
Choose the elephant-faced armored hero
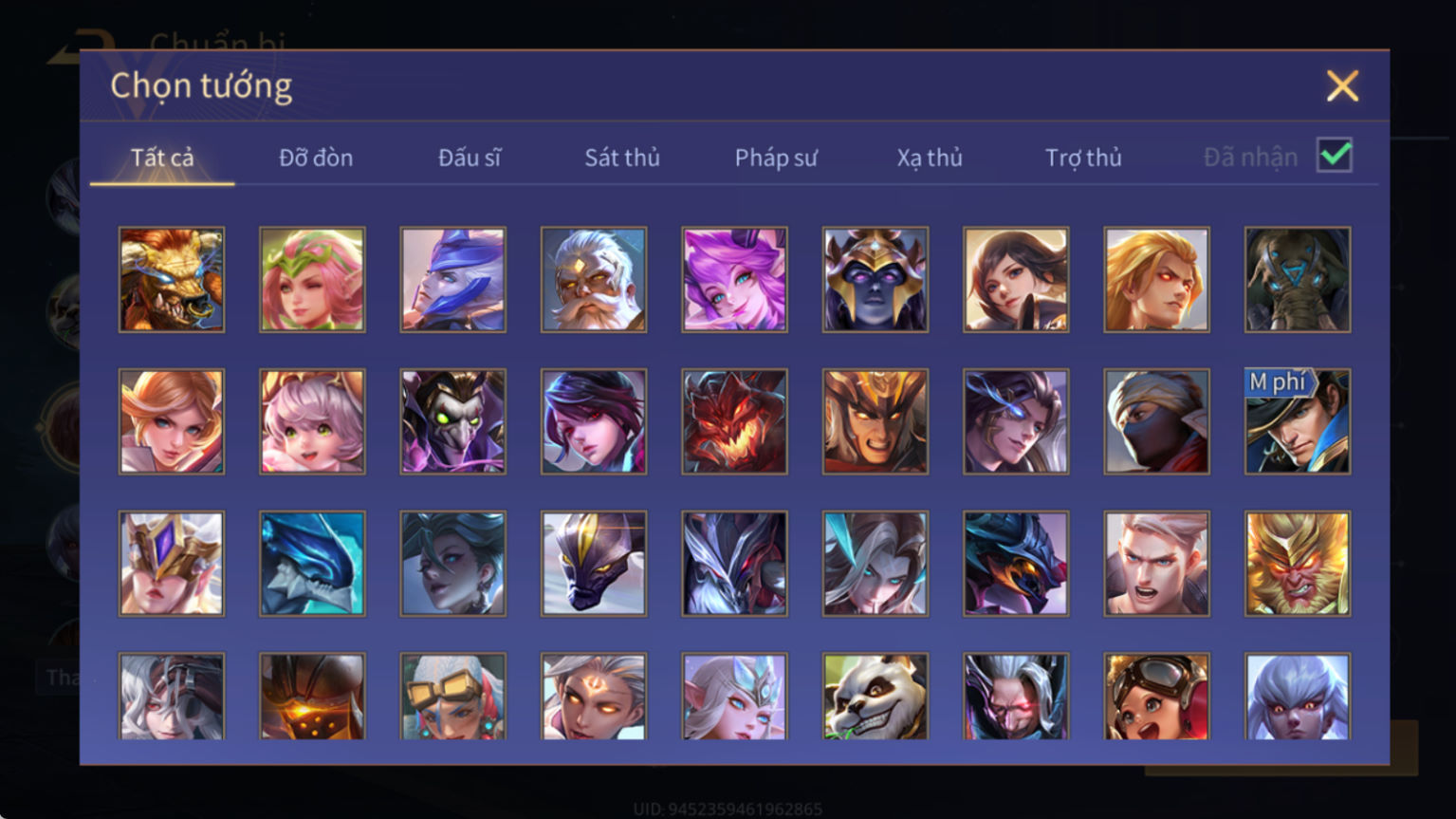click(1298, 279)
